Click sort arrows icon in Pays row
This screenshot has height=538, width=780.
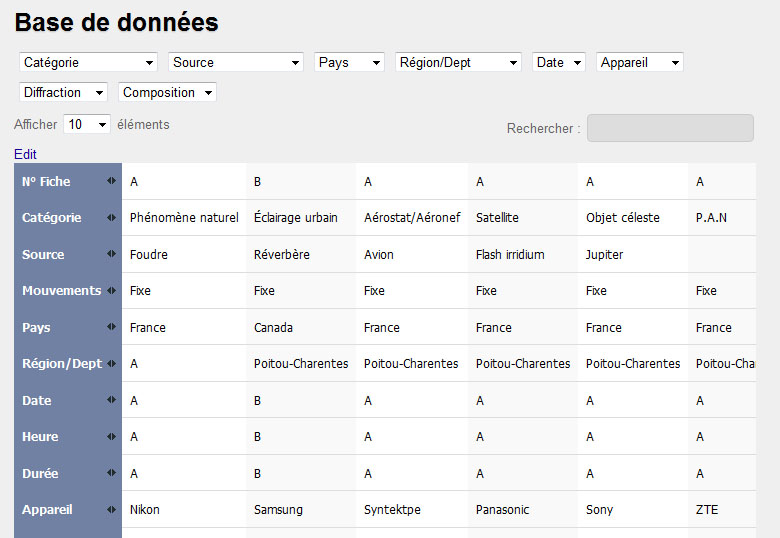tap(112, 327)
